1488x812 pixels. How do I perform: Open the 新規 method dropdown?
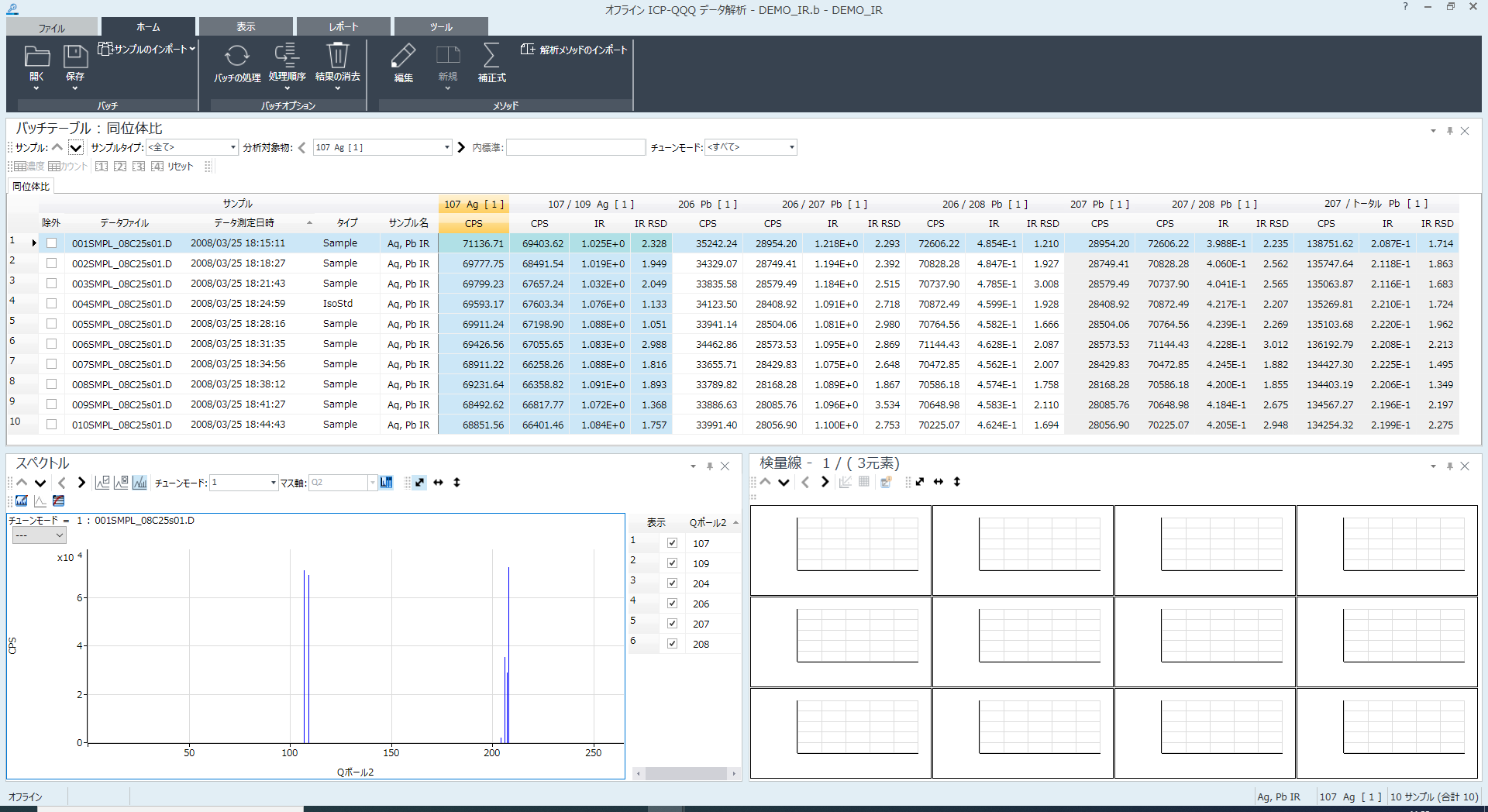point(447,88)
